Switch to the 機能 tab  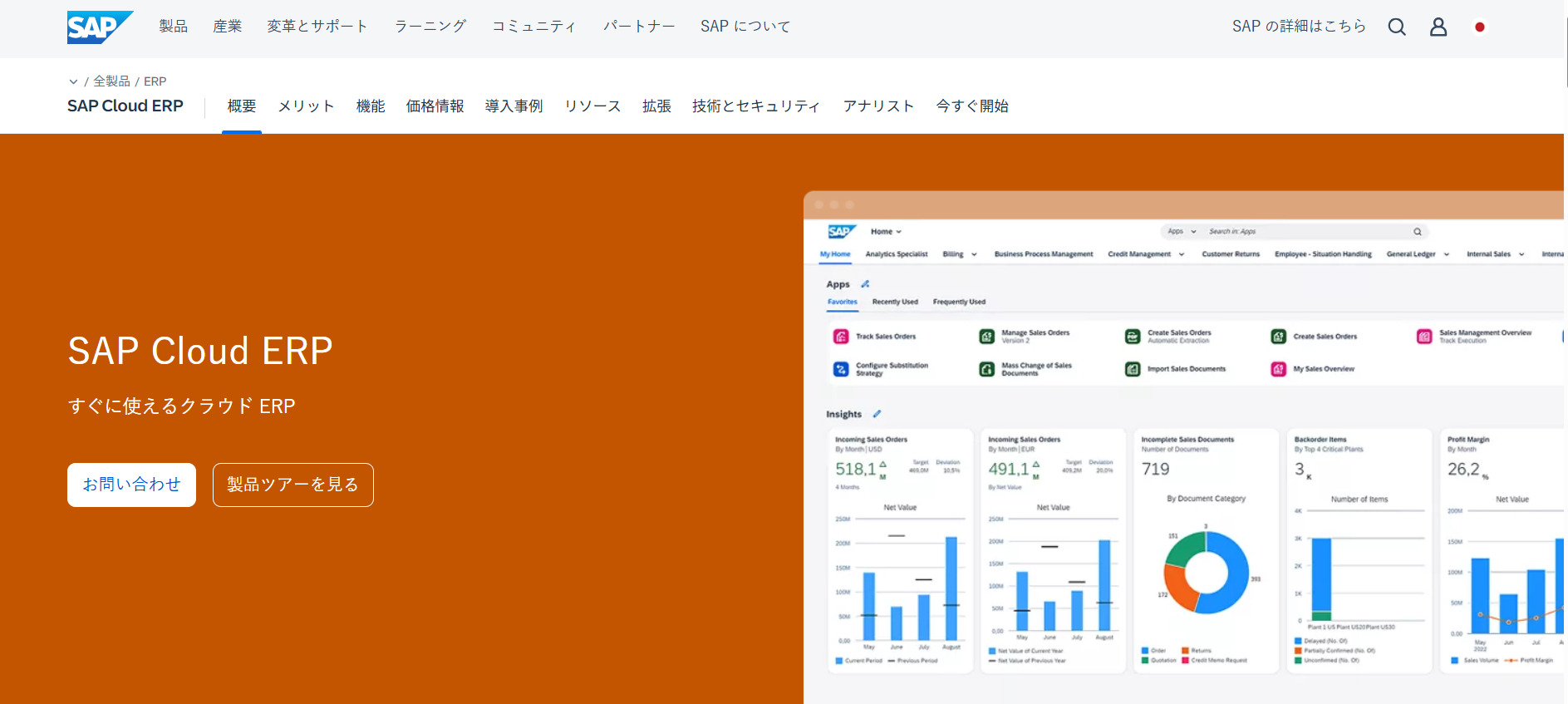pyautogui.click(x=371, y=106)
